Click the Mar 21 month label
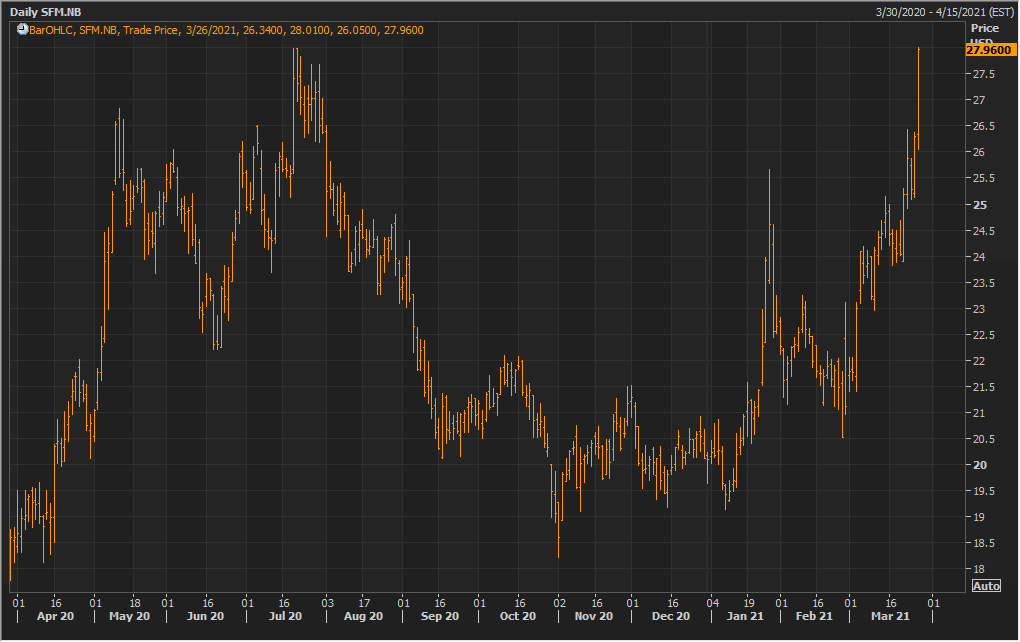Viewport: 1020px width, 642px height. tap(890, 616)
